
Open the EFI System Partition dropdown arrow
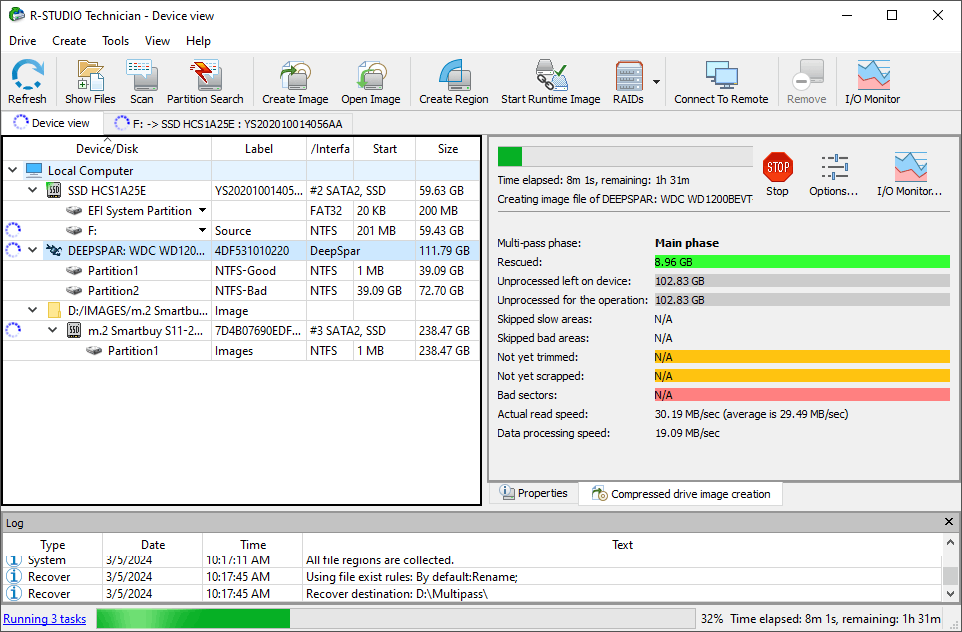point(202,210)
